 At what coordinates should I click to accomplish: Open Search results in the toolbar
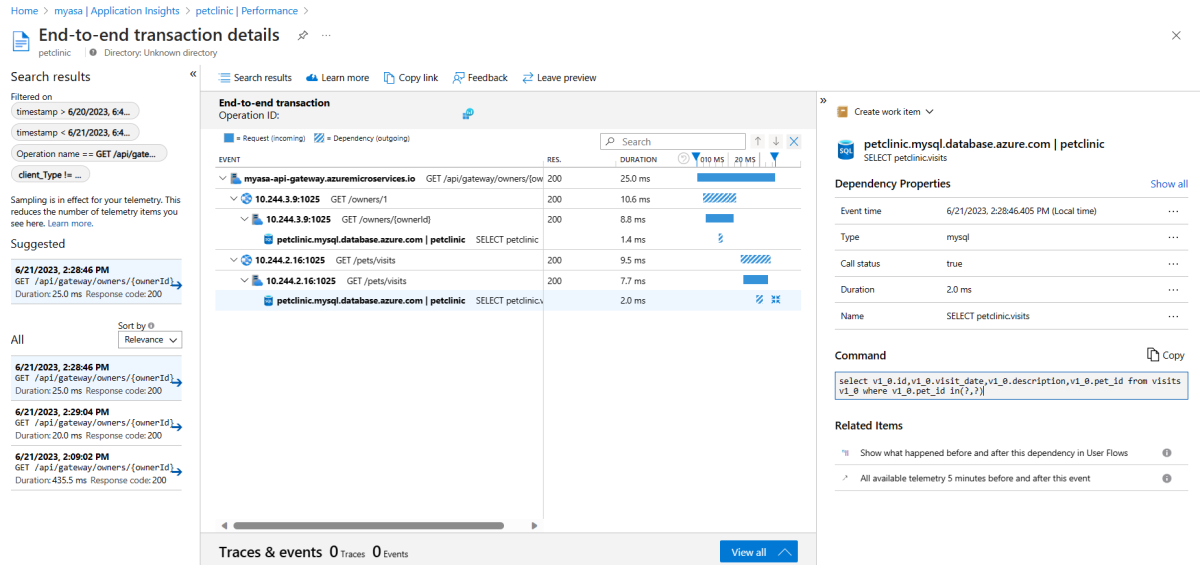255,78
